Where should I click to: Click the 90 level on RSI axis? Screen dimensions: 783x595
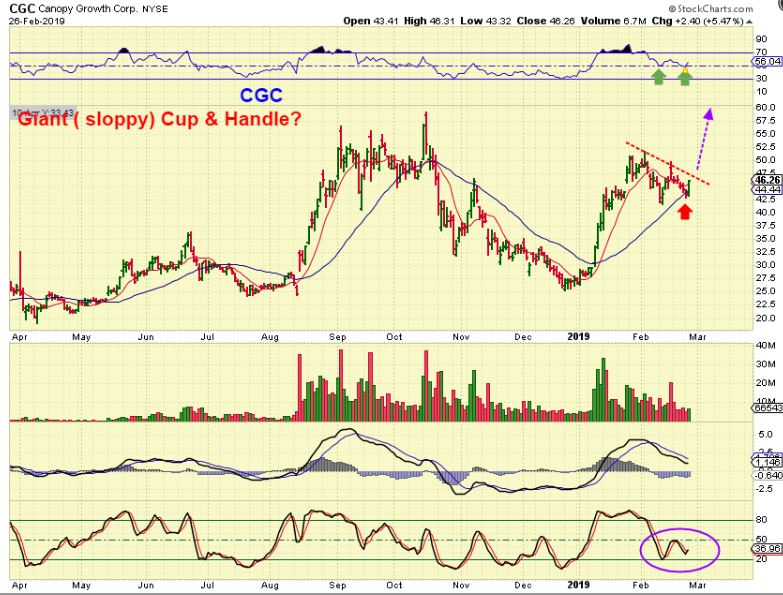(x=762, y=39)
